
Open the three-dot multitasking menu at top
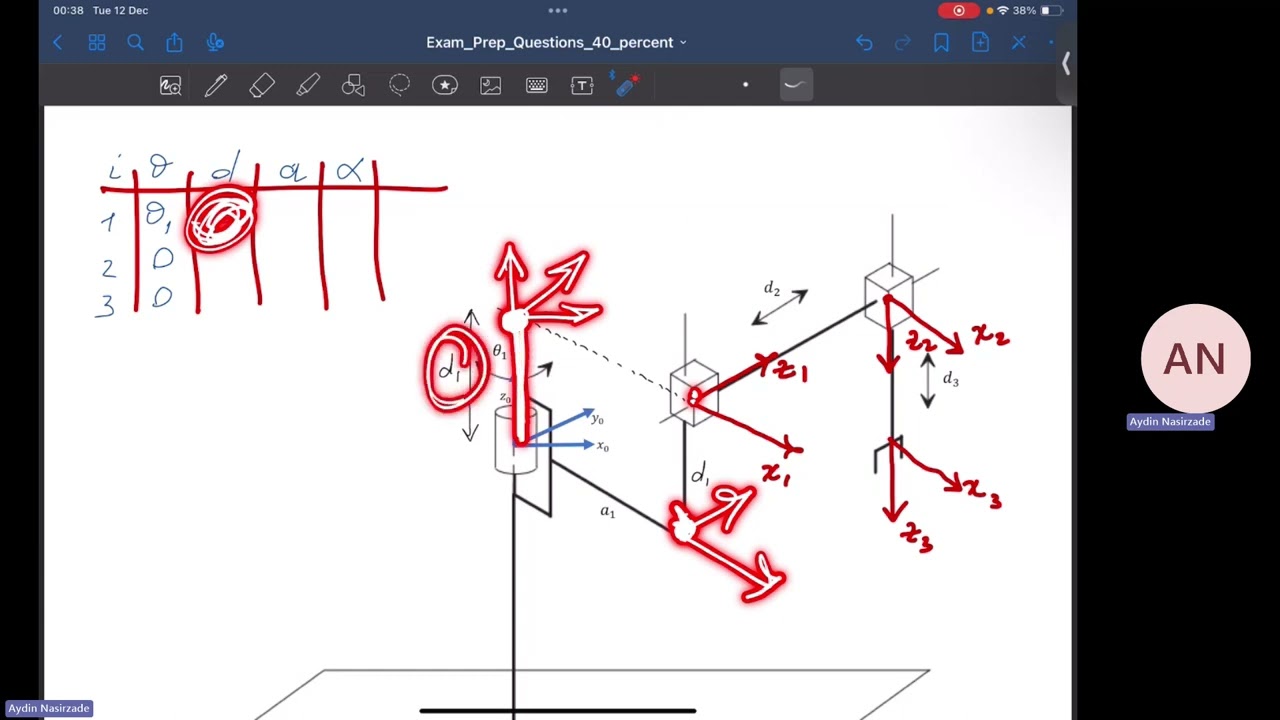click(558, 10)
